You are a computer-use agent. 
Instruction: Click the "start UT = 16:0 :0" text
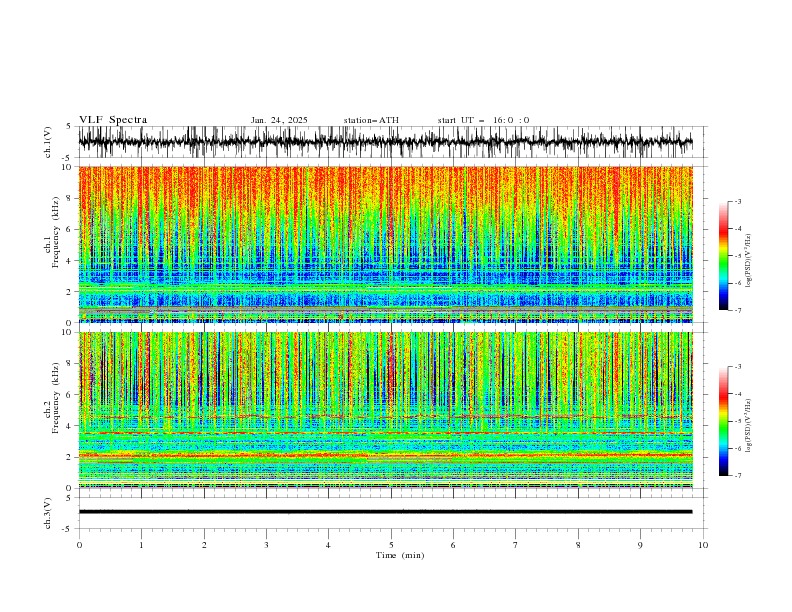[483, 120]
